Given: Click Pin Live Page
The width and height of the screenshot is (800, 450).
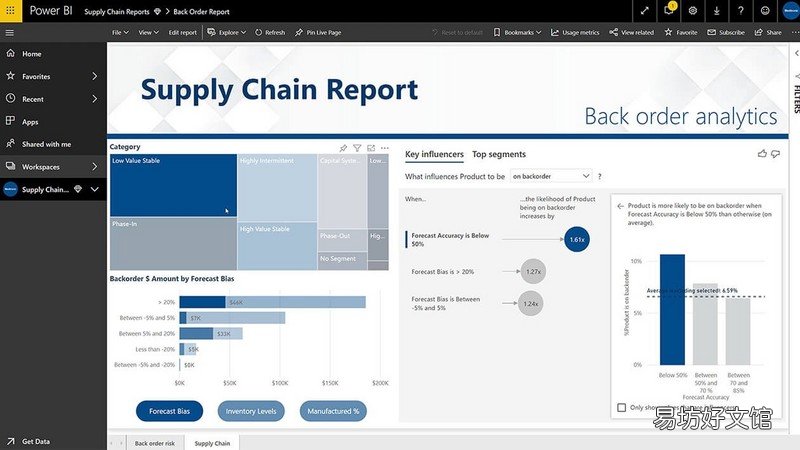Looking at the screenshot, I should click(318, 32).
